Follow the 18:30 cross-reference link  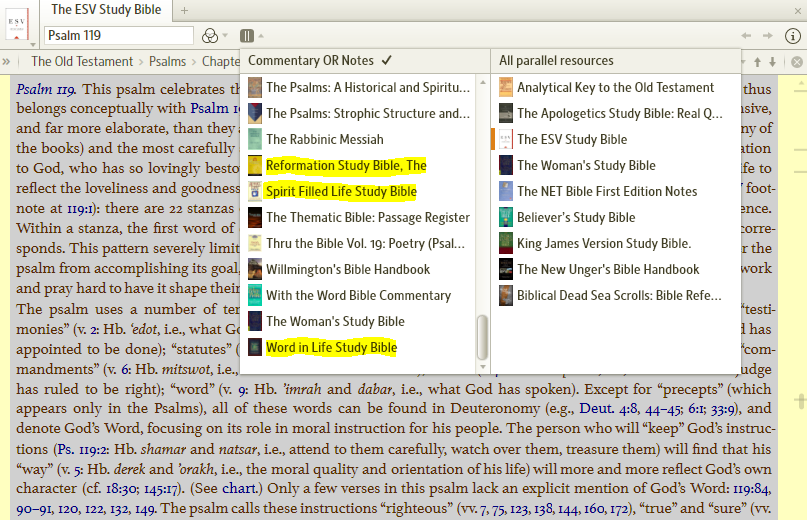click(x=123, y=488)
